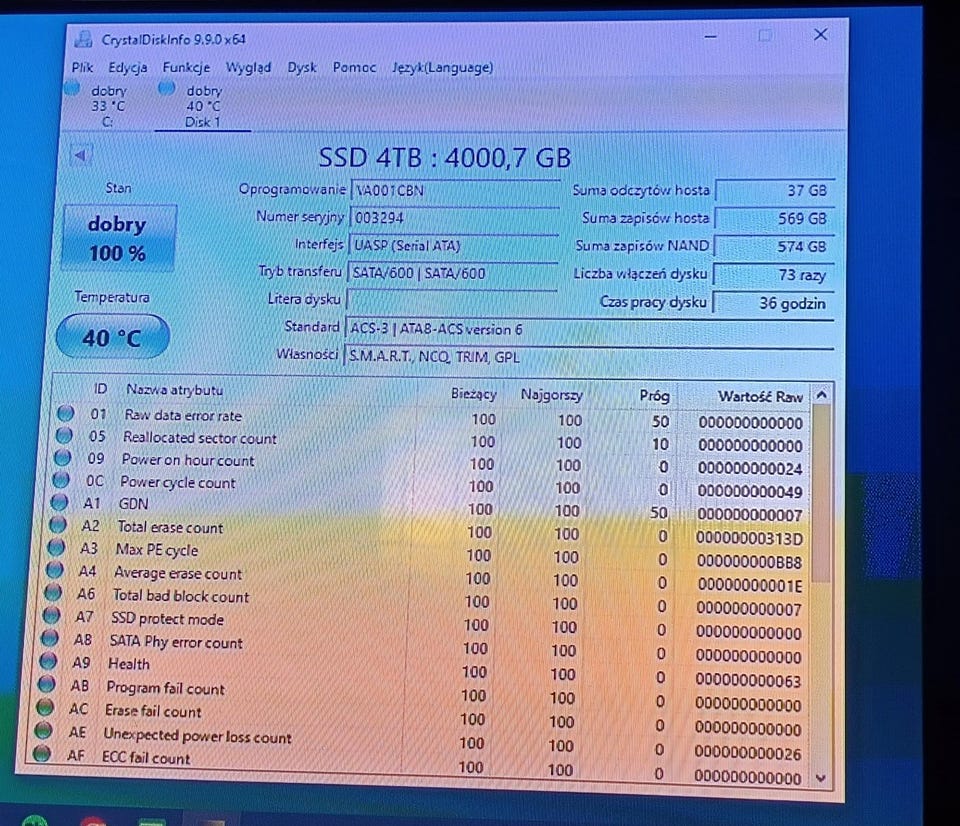Click the Numer seryjny field
Screen dimensions: 960x826
pos(454,218)
